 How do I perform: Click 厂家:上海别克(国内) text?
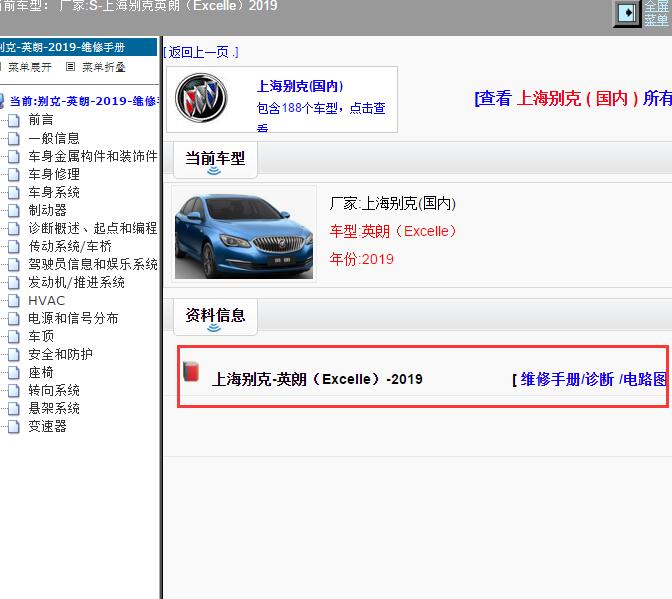click(x=392, y=203)
